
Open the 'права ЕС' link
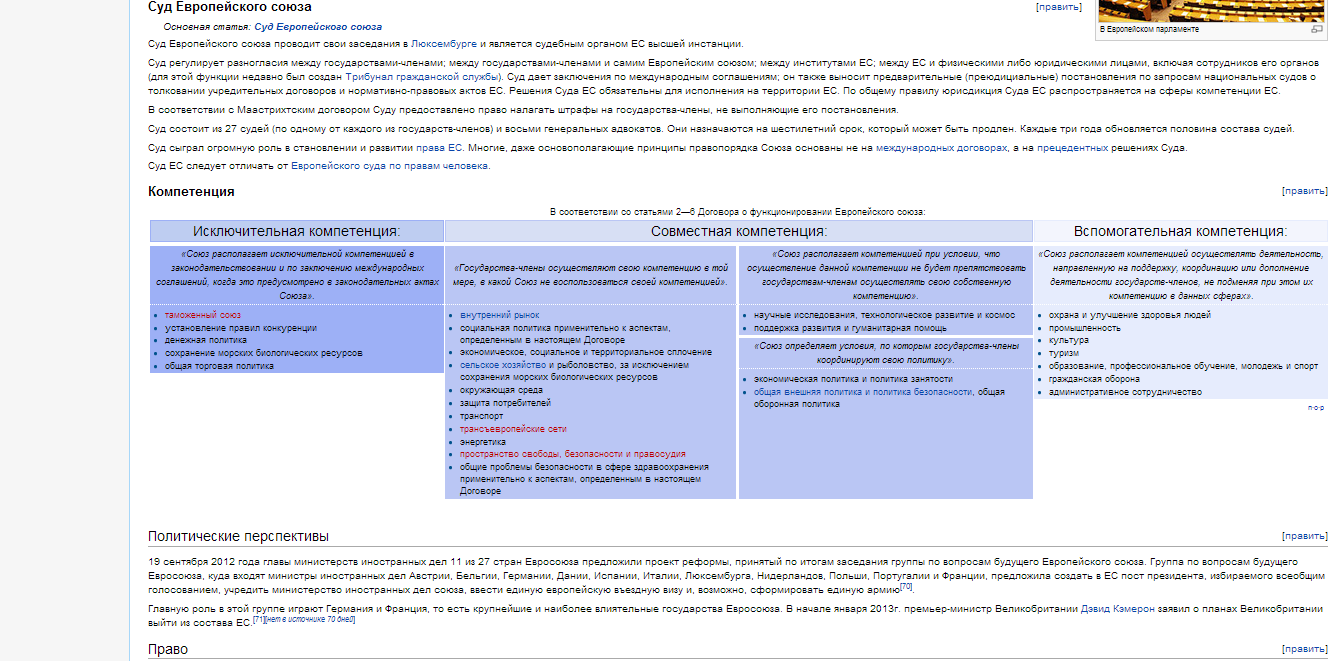(439, 148)
